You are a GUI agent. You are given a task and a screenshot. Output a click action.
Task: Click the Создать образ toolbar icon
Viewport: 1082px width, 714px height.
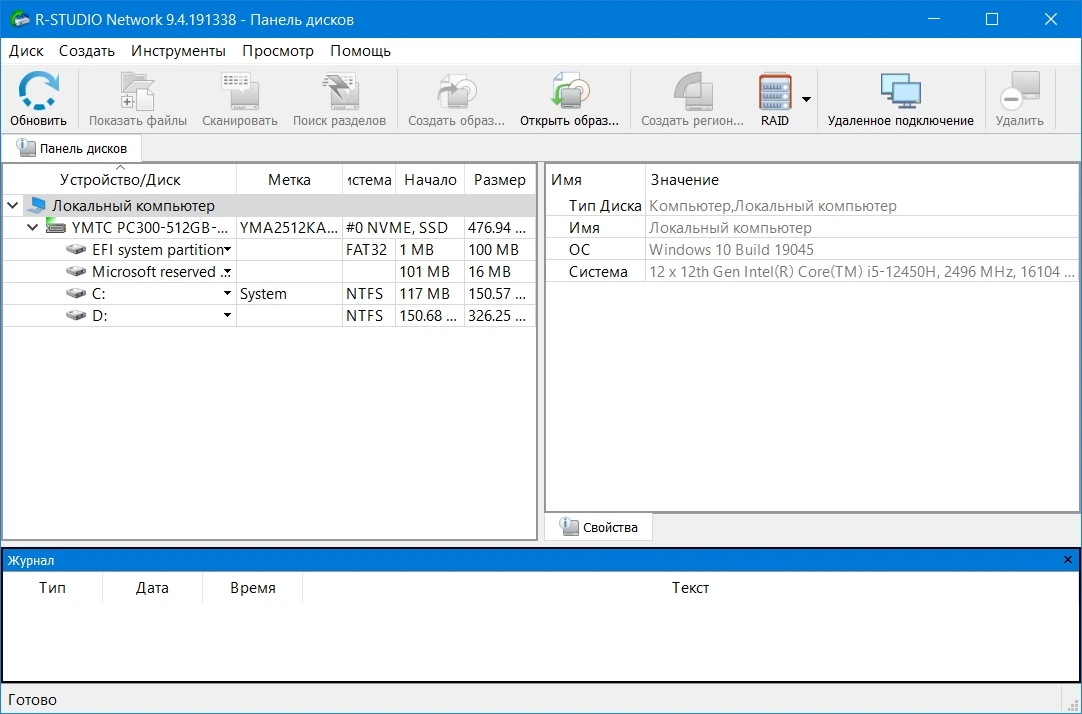pyautogui.click(x=457, y=90)
